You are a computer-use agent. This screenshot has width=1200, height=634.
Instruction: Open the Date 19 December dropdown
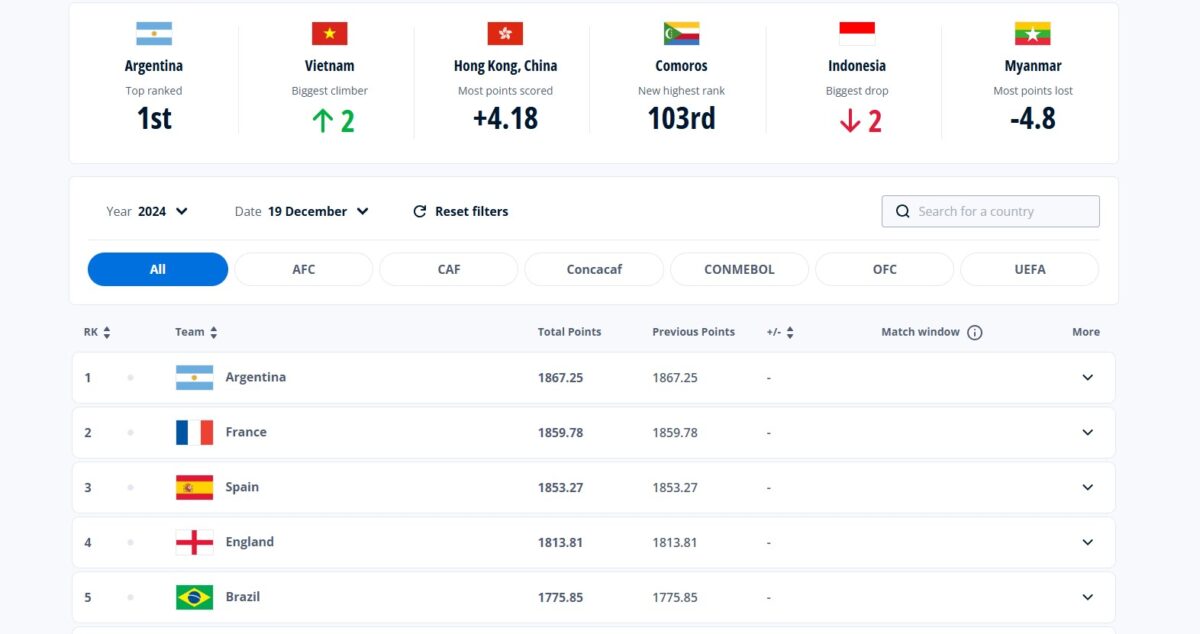pyautogui.click(x=302, y=211)
